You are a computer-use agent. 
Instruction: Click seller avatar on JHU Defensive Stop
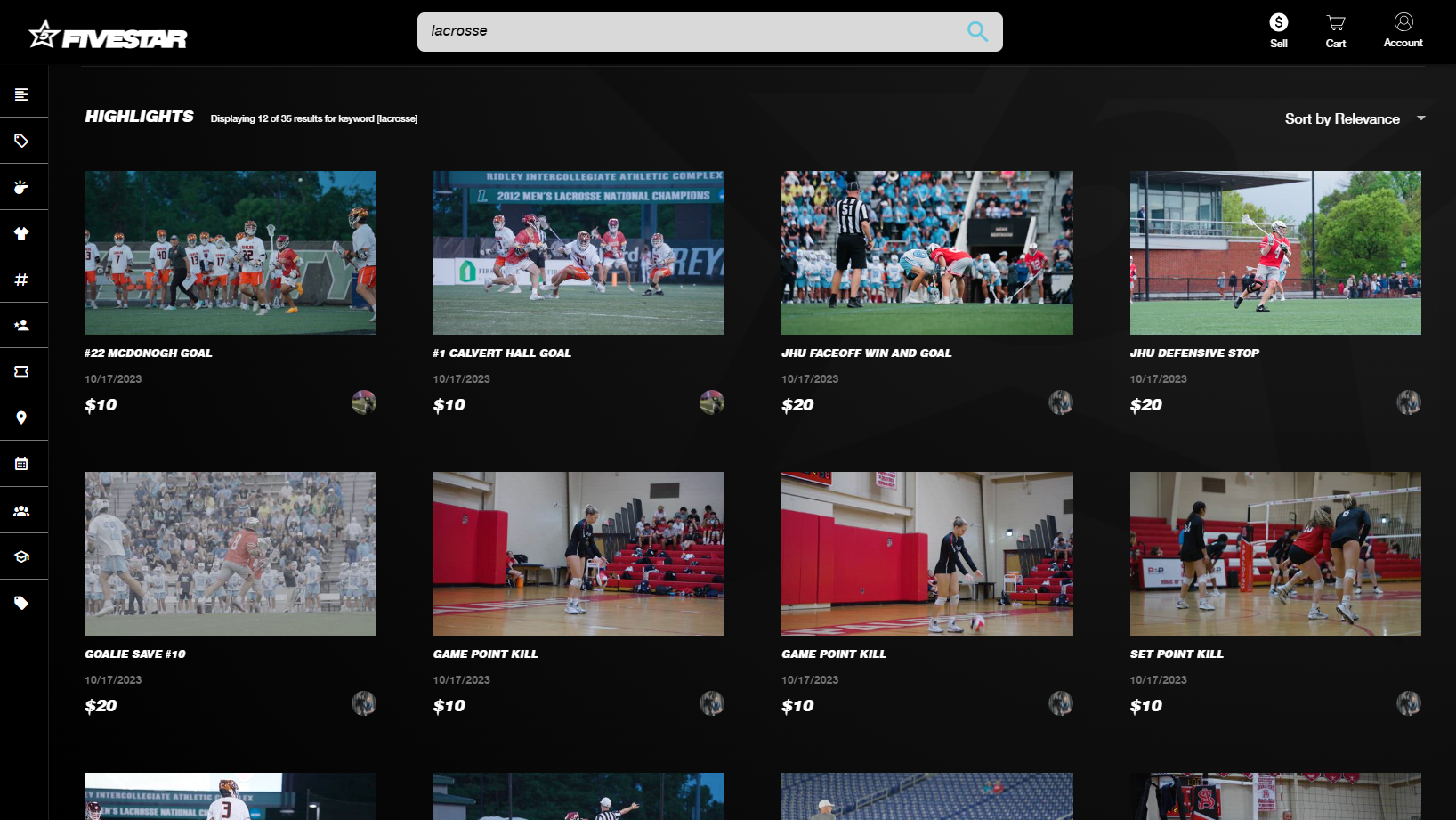(1409, 402)
